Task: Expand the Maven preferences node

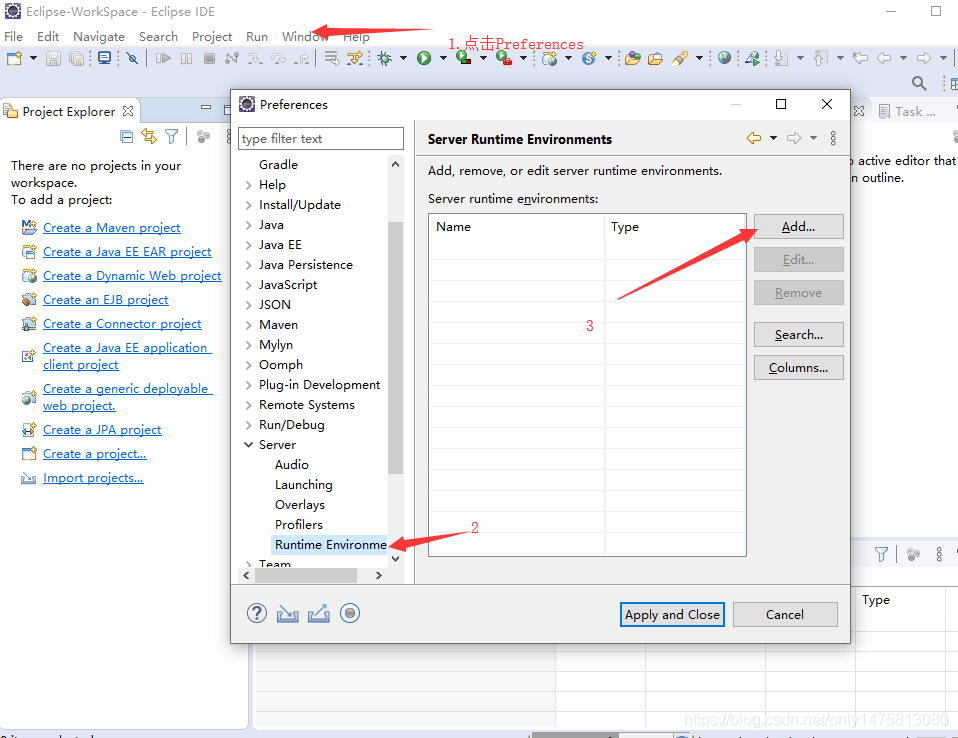Action: 249,325
